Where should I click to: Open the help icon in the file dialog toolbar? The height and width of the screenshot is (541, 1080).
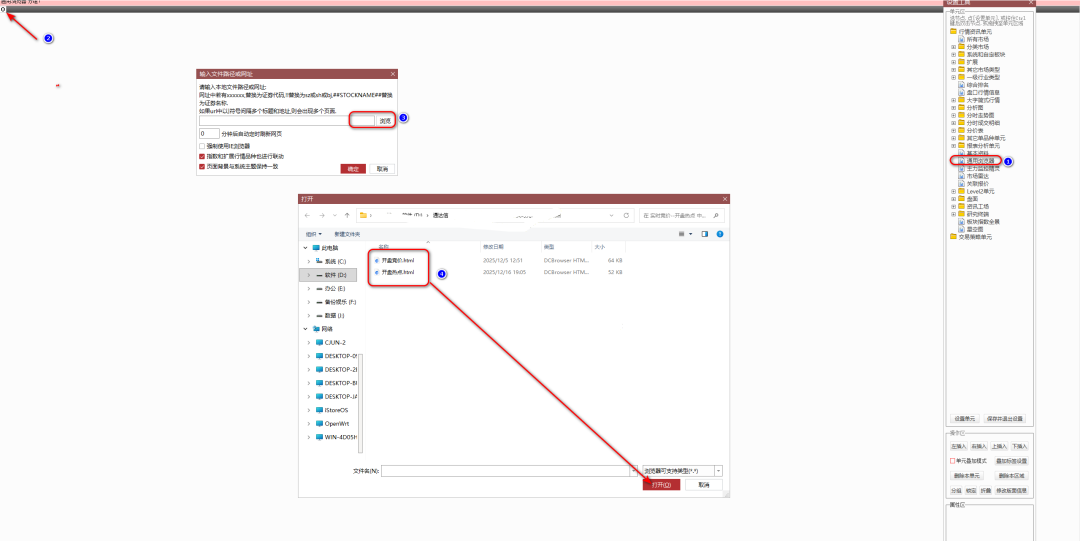click(718, 234)
